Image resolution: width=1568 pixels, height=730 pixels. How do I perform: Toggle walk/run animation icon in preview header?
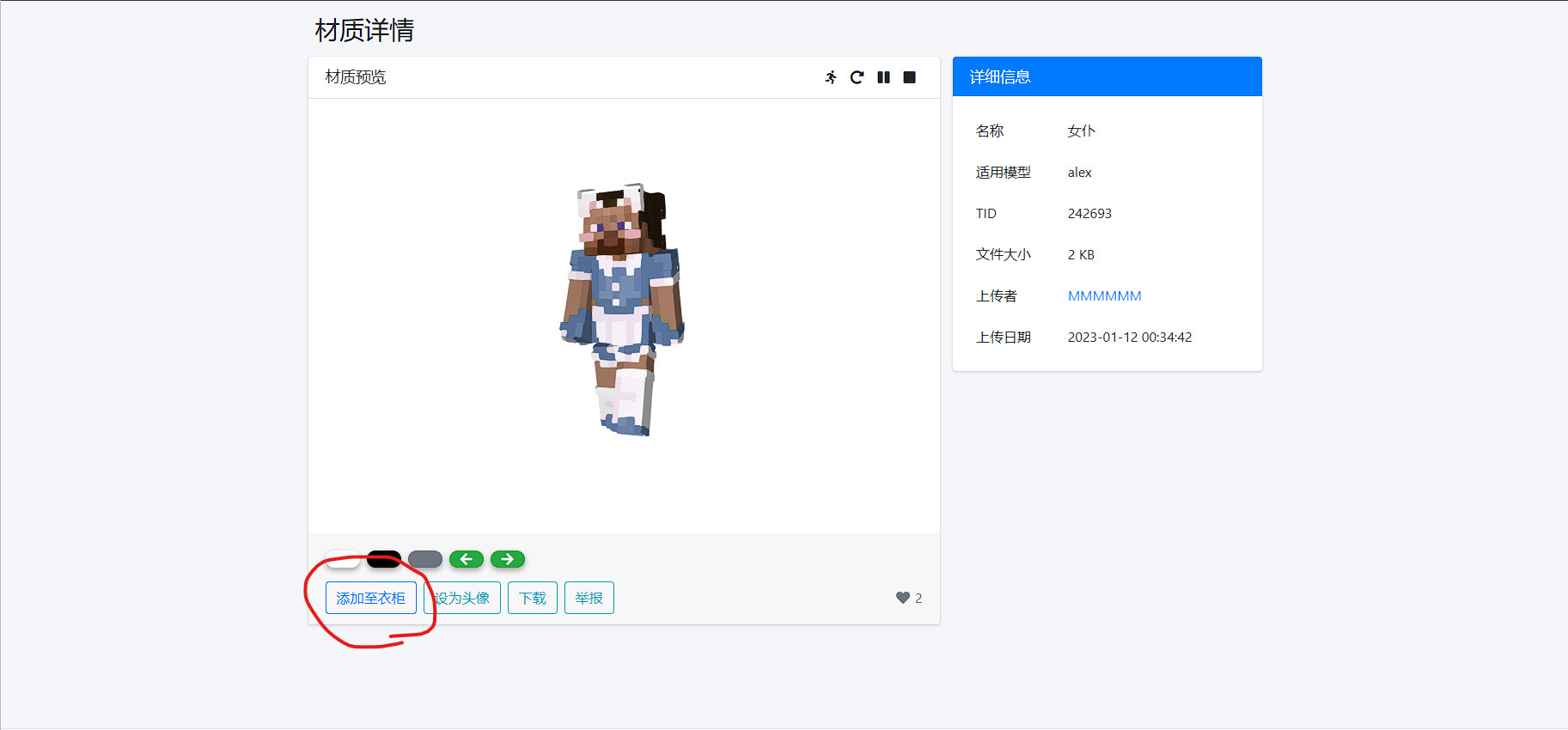pyautogui.click(x=831, y=77)
